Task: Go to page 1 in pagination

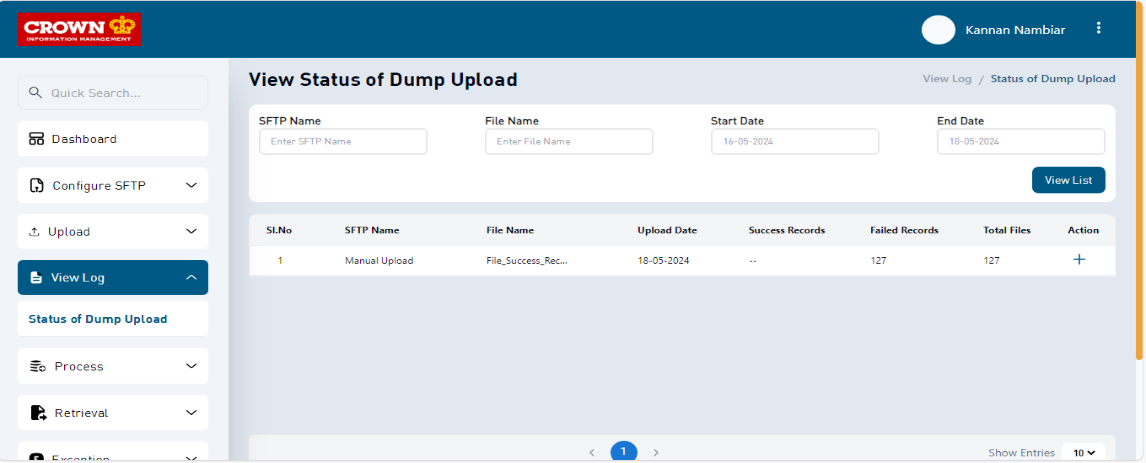Action: coord(623,452)
